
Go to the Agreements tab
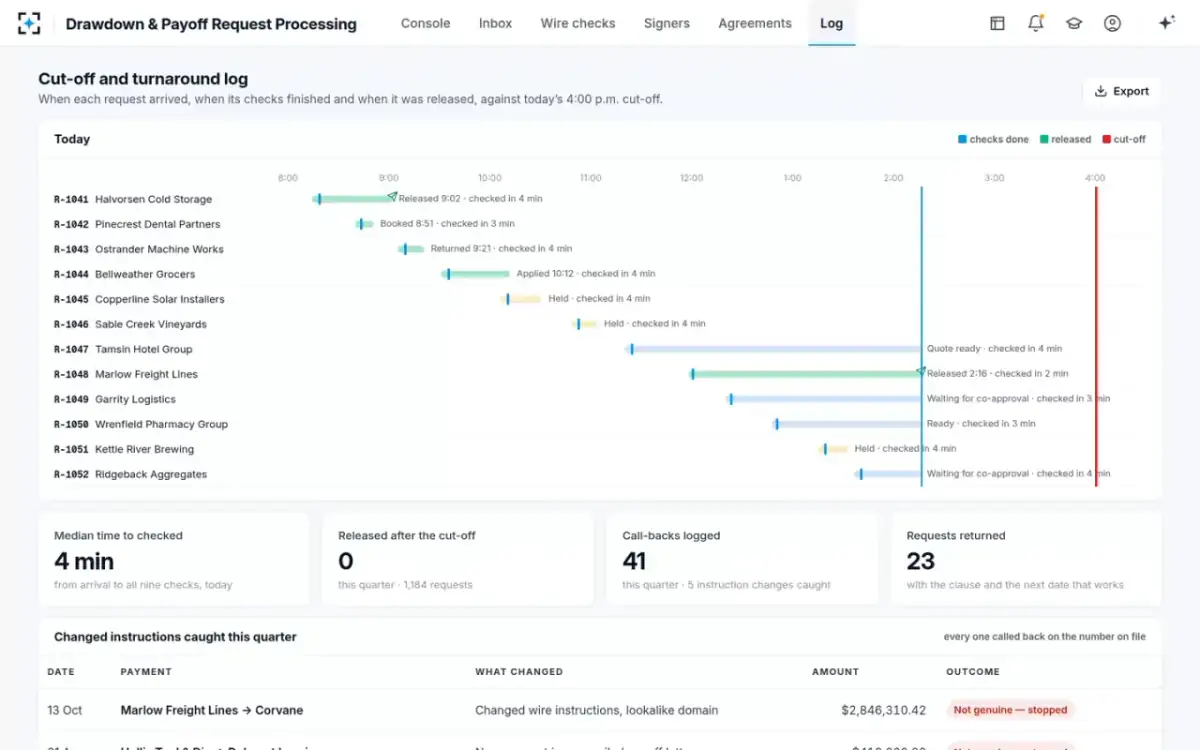[x=755, y=23]
